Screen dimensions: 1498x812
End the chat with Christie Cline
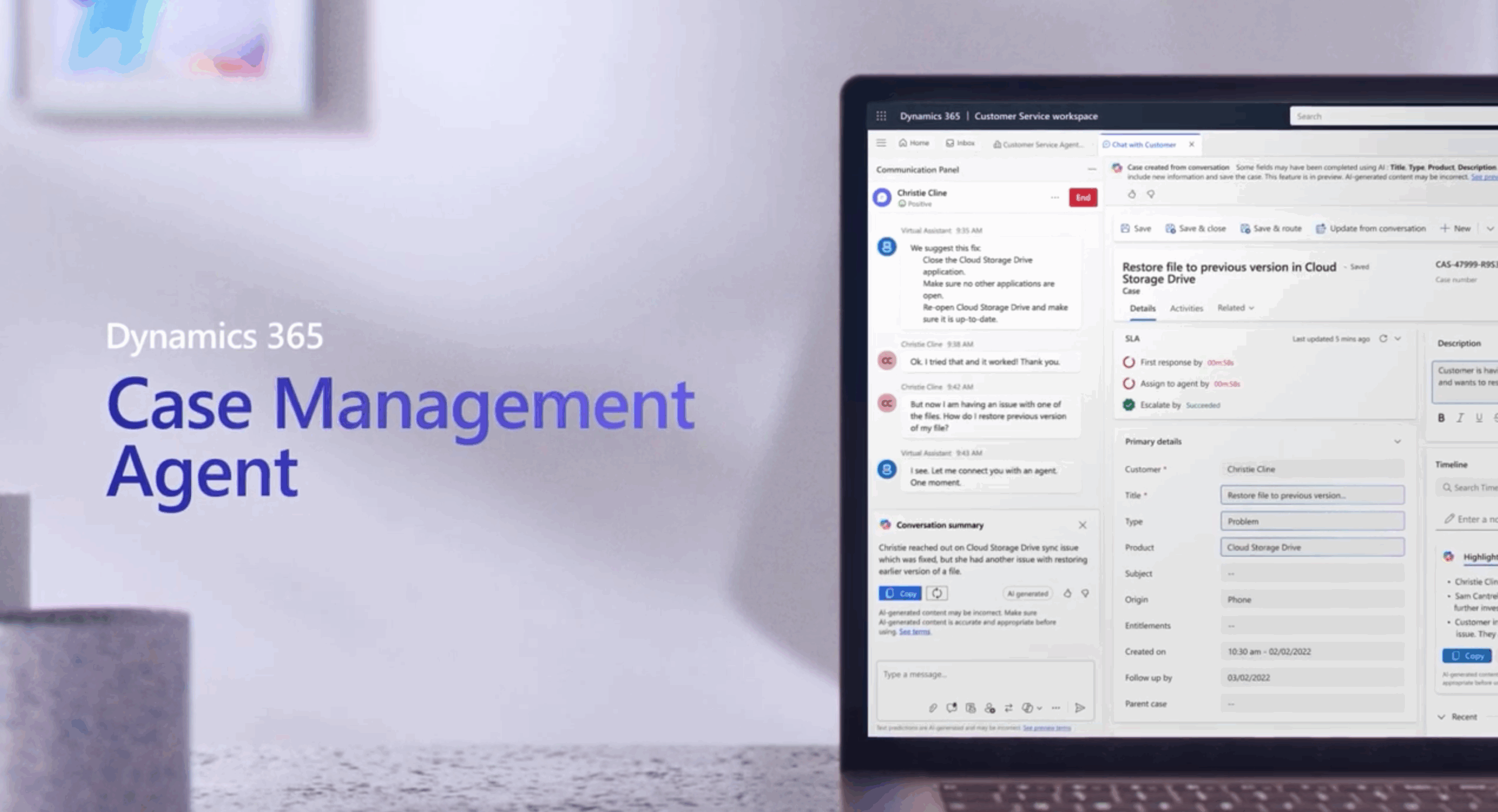1083,198
